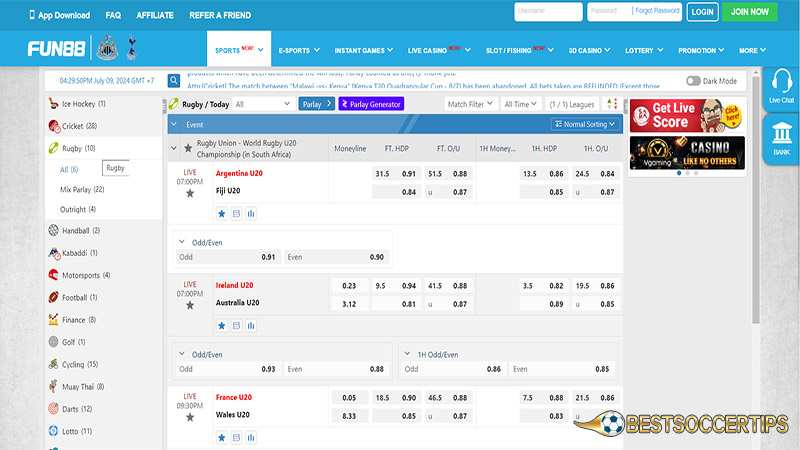The width and height of the screenshot is (800, 450).
Task: Click the Kabaddi sport icon
Action: click(54, 253)
